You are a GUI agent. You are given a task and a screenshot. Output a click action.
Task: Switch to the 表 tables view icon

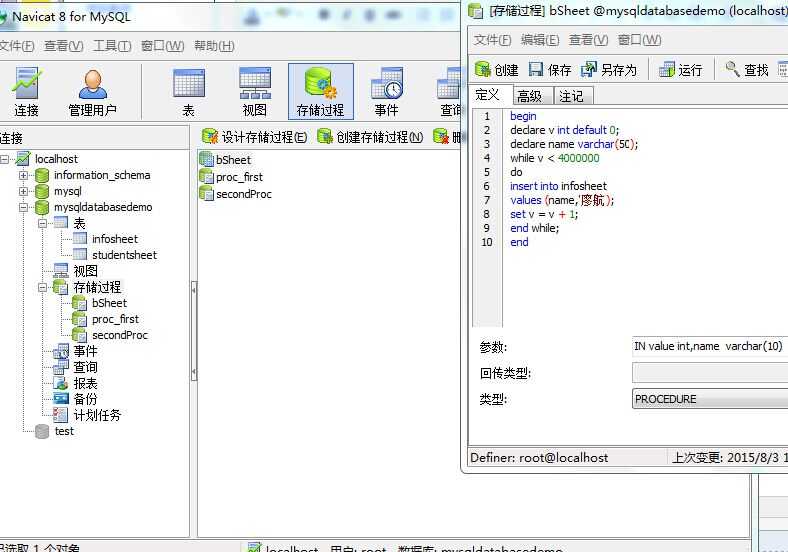(x=188, y=92)
